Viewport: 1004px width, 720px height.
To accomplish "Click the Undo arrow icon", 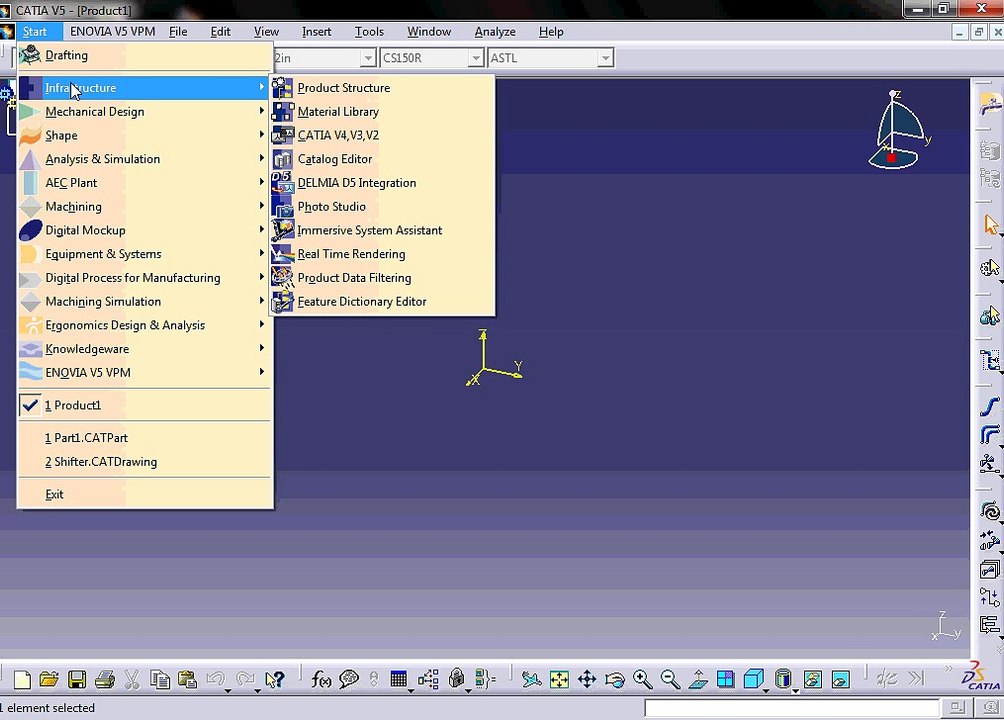I will click(216, 679).
